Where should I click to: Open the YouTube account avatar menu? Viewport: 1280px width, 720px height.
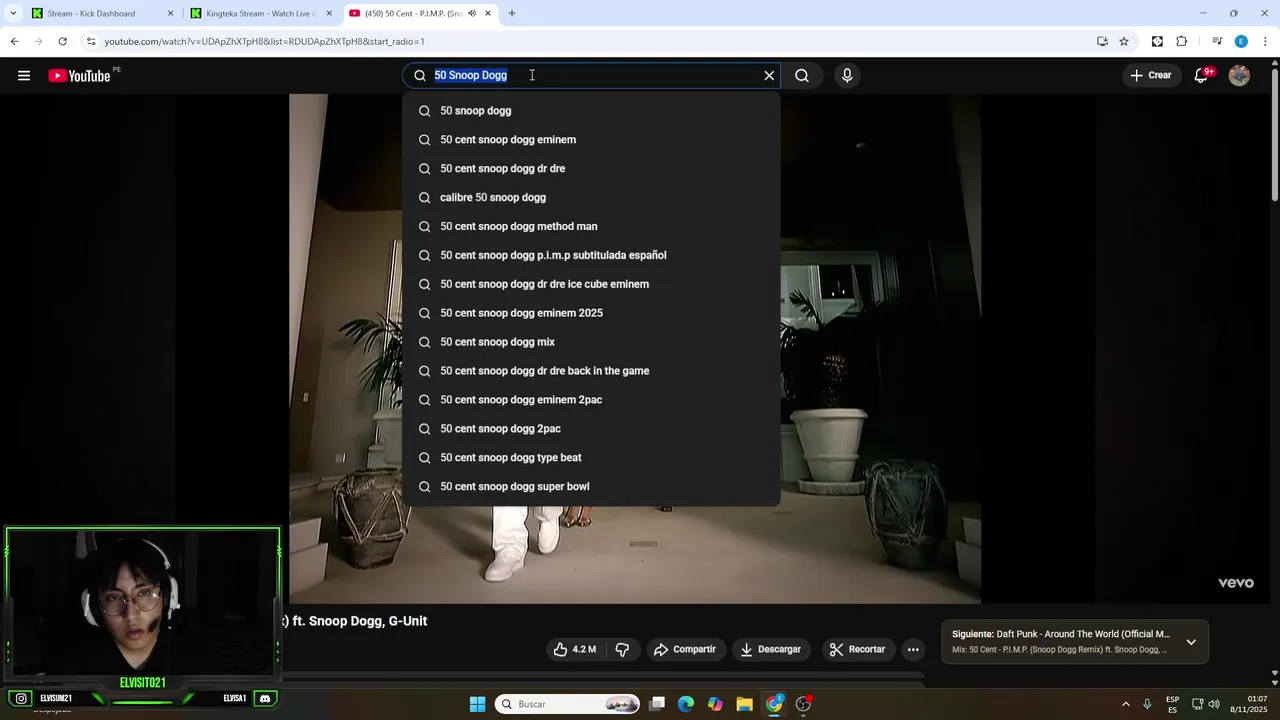pyautogui.click(x=1239, y=76)
